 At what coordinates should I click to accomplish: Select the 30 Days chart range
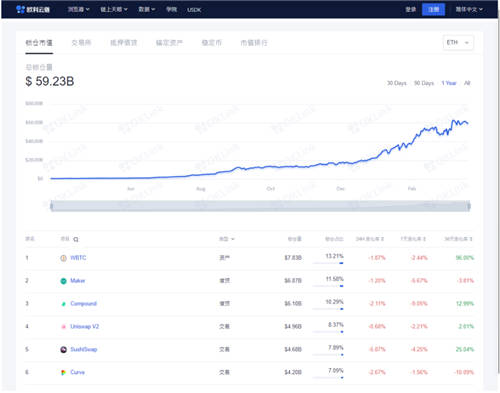(396, 83)
